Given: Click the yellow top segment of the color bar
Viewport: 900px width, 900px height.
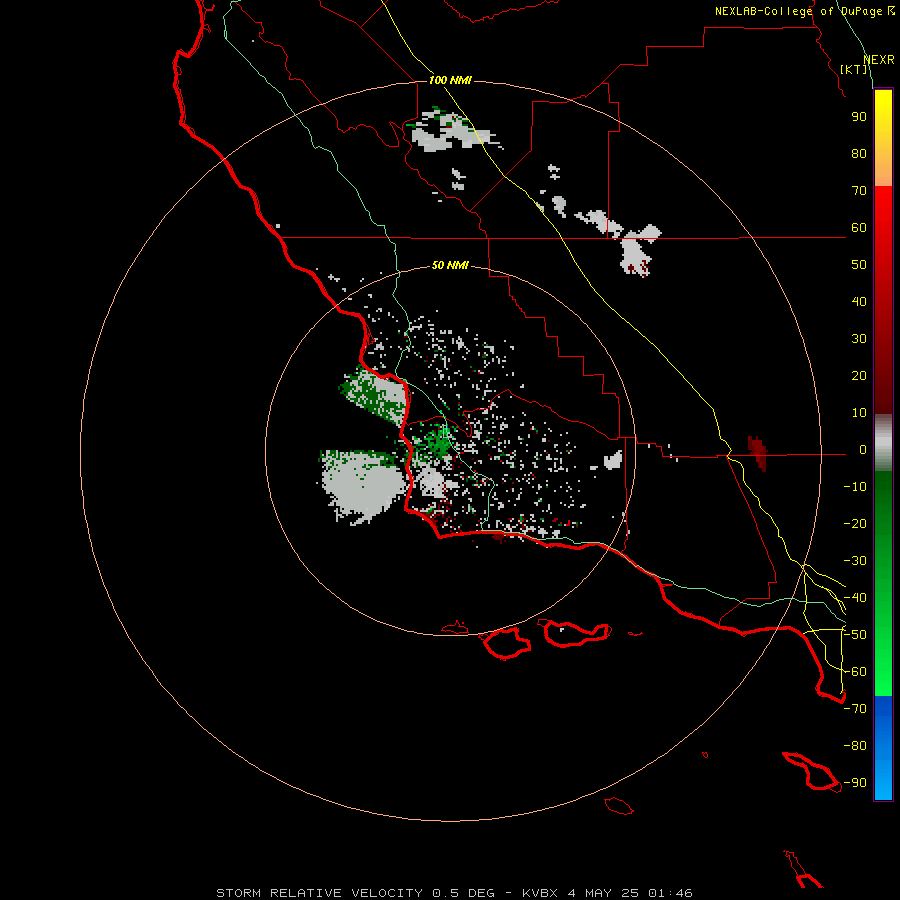Looking at the screenshot, I should pyautogui.click(x=883, y=138).
